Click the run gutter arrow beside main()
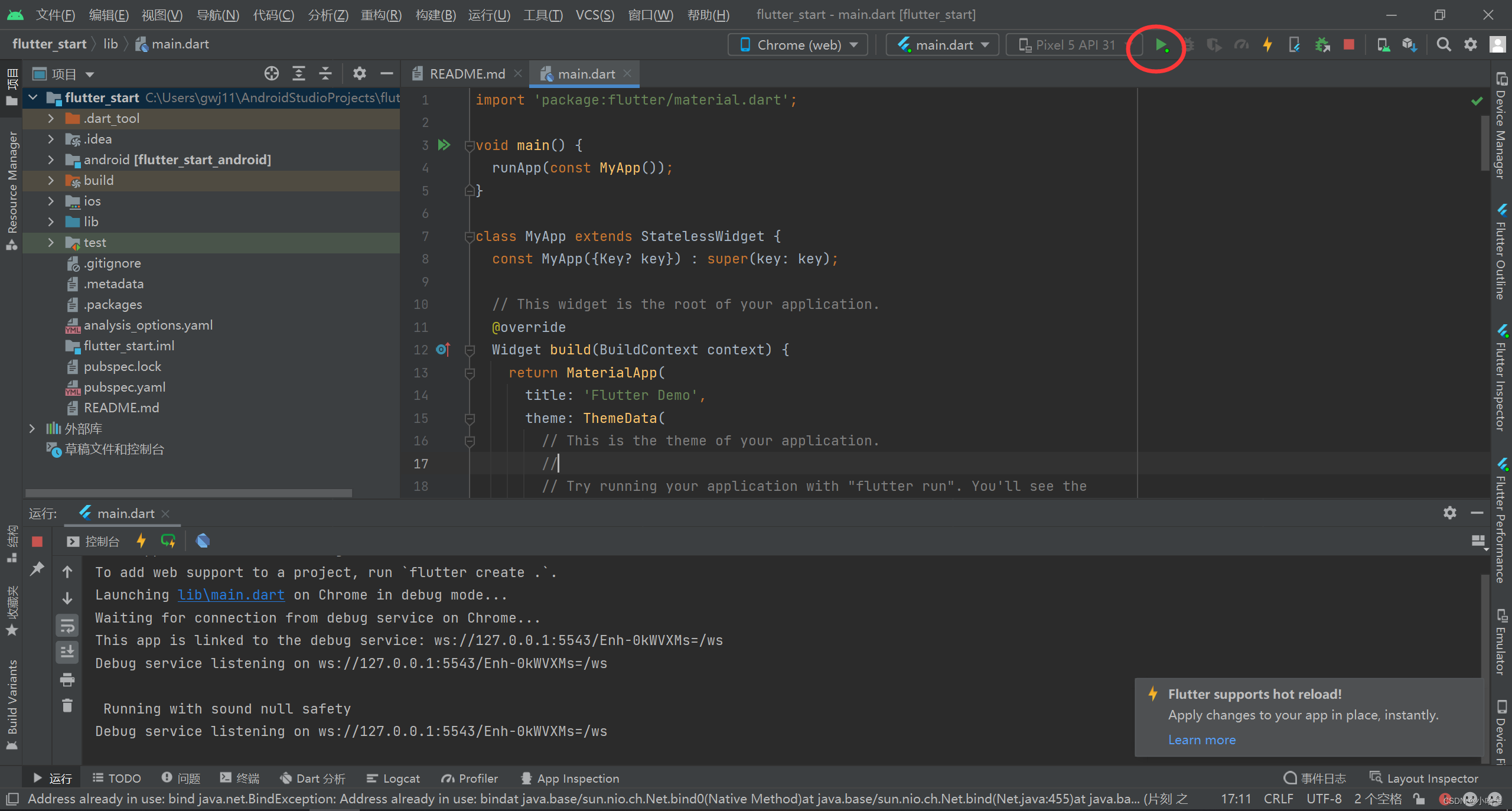 pos(444,145)
